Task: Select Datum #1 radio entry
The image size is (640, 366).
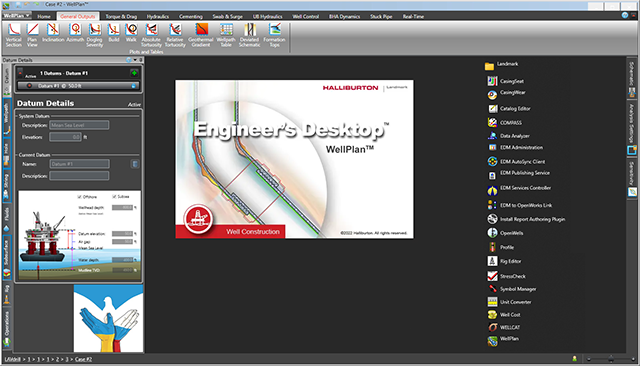Action: [29, 86]
